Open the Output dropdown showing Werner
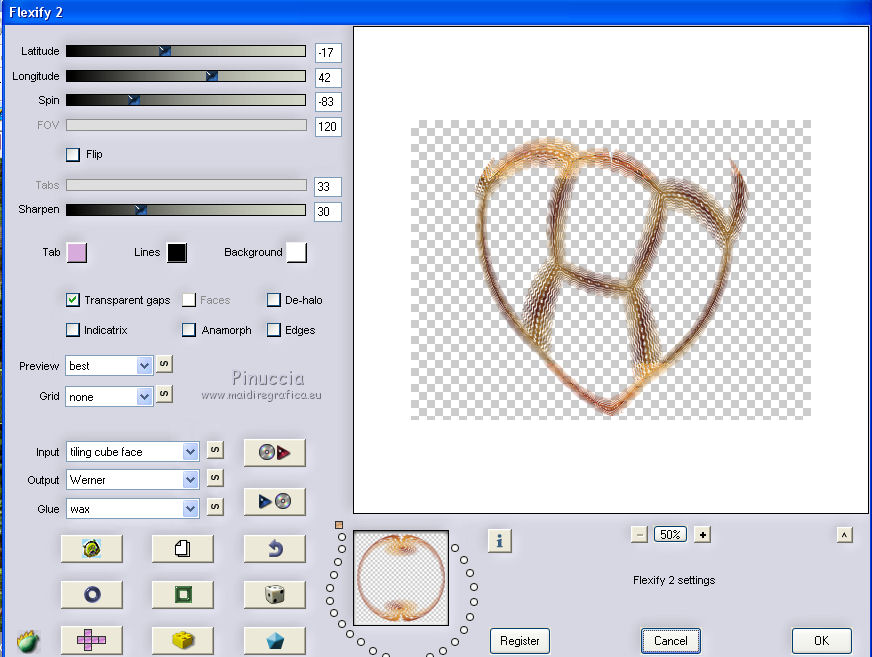Viewport: 872px width, 657px height. 132,480
